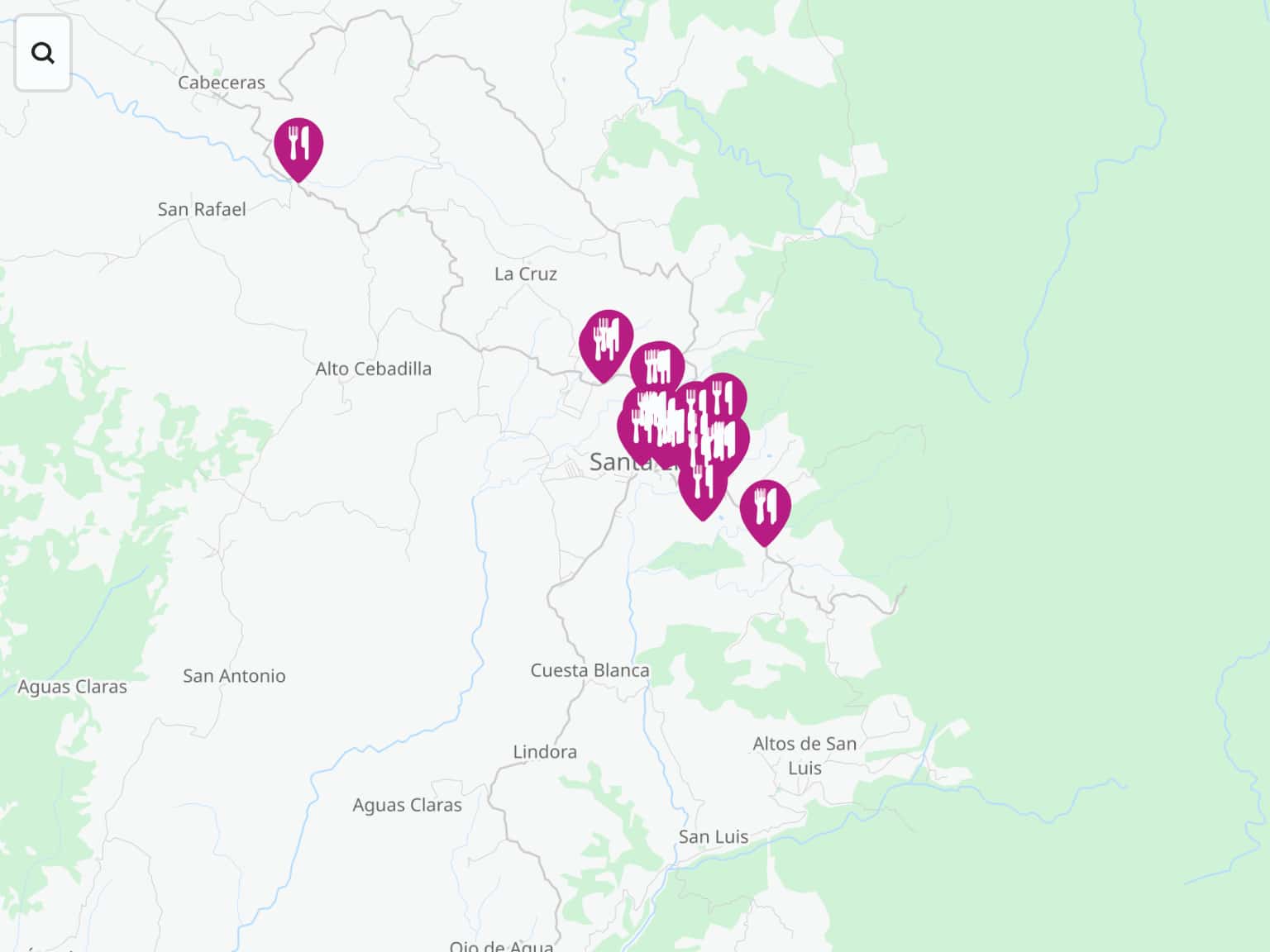Viewport: 1270px width, 952px height.
Task: Click the Alto Cebadilla place label
Action: point(374,369)
